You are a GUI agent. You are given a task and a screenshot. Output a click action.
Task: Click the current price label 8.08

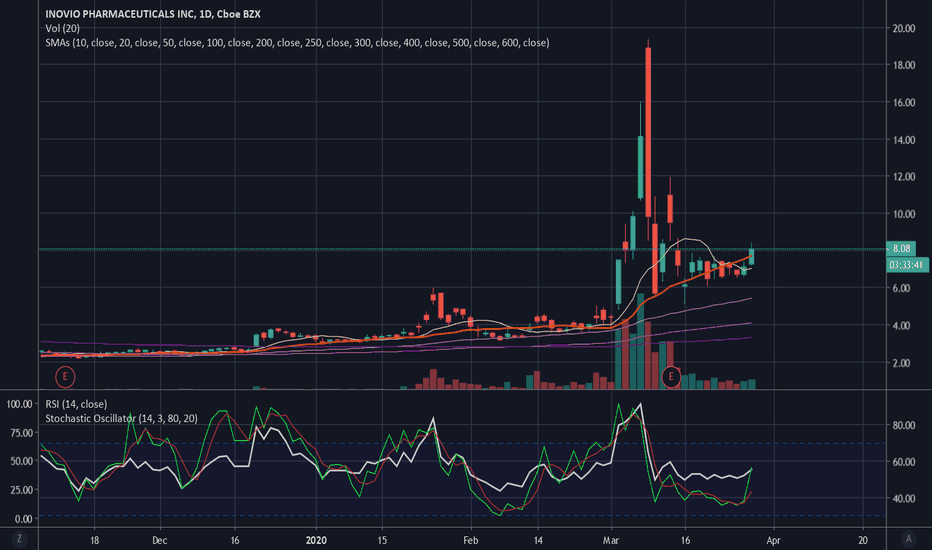(x=901, y=249)
